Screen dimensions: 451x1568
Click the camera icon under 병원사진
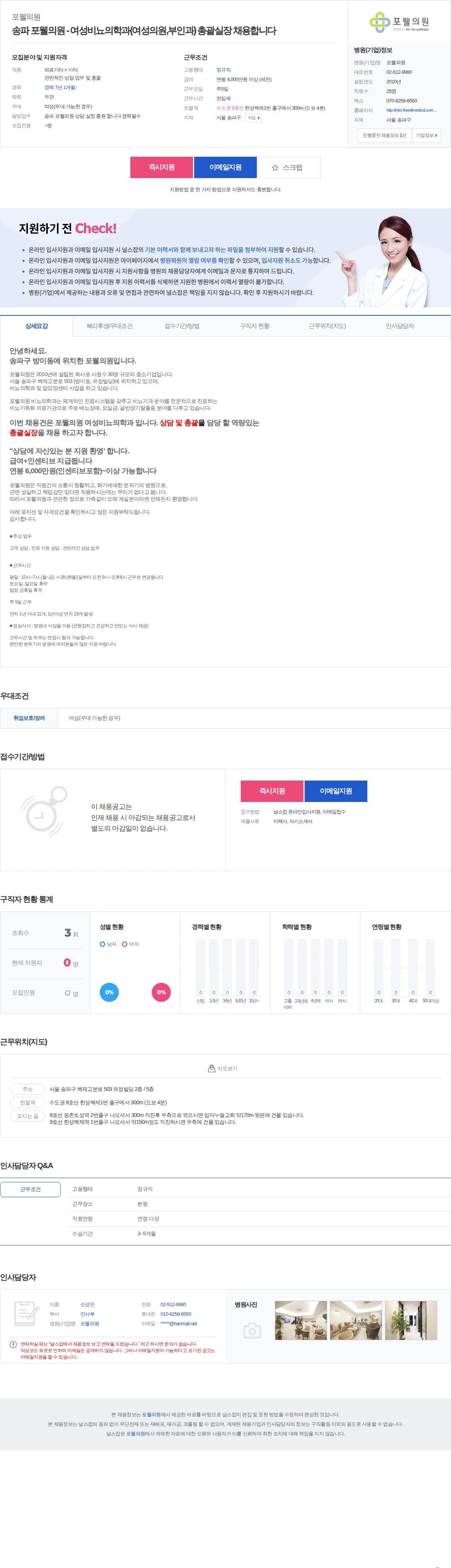(x=252, y=1331)
